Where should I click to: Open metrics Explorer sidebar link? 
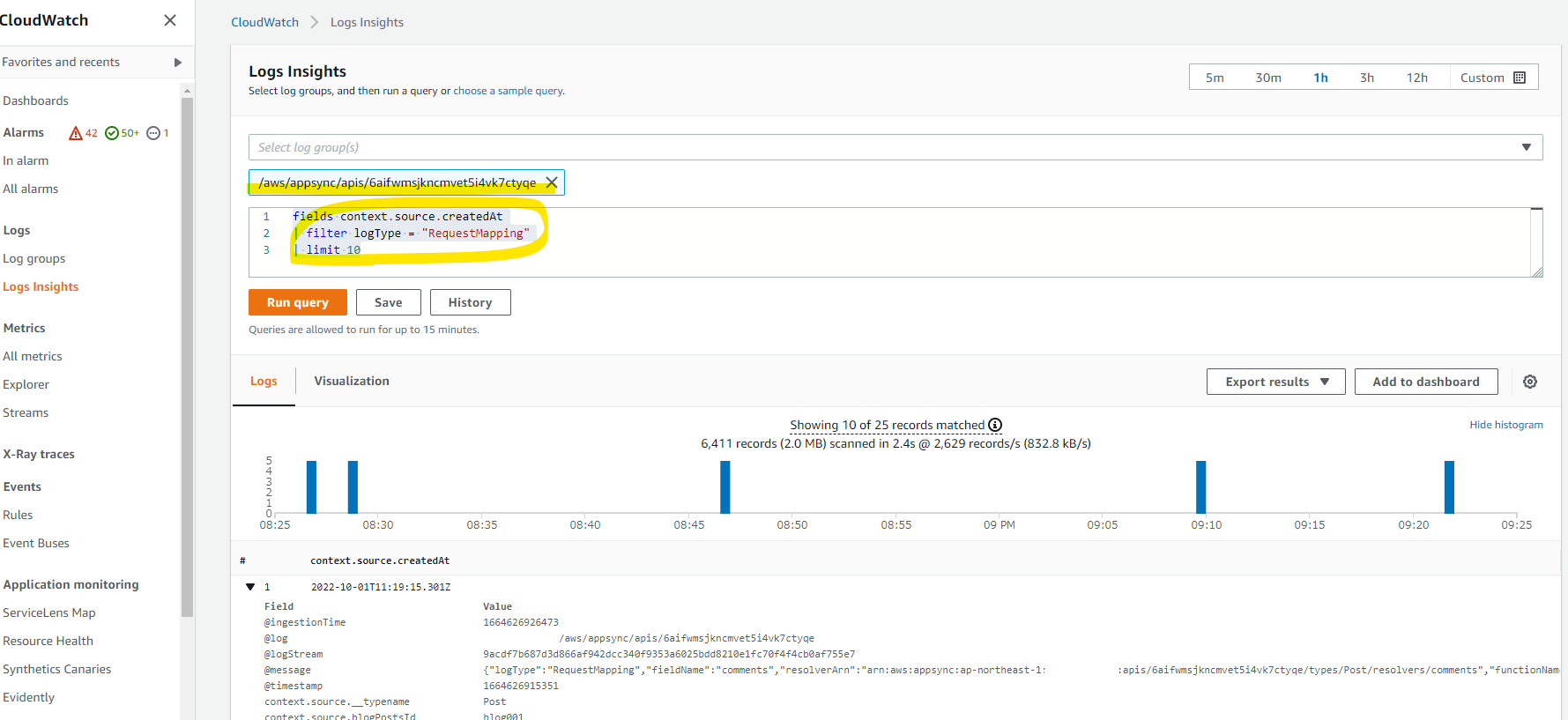pos(26,384)
